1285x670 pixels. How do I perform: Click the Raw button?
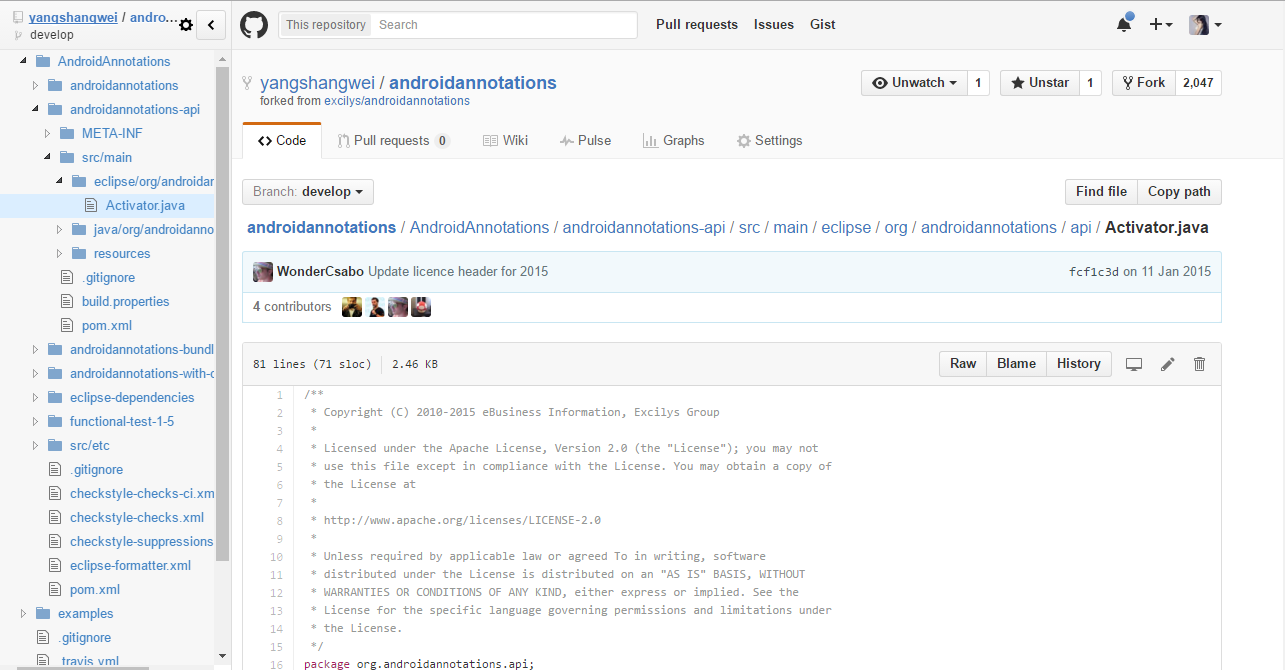[963, 364]
